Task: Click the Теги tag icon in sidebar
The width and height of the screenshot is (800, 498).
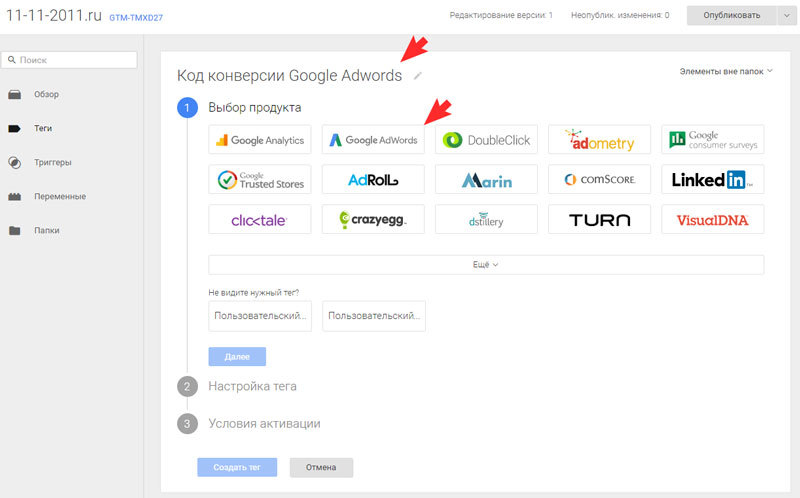Action: (x=15, y=129)
